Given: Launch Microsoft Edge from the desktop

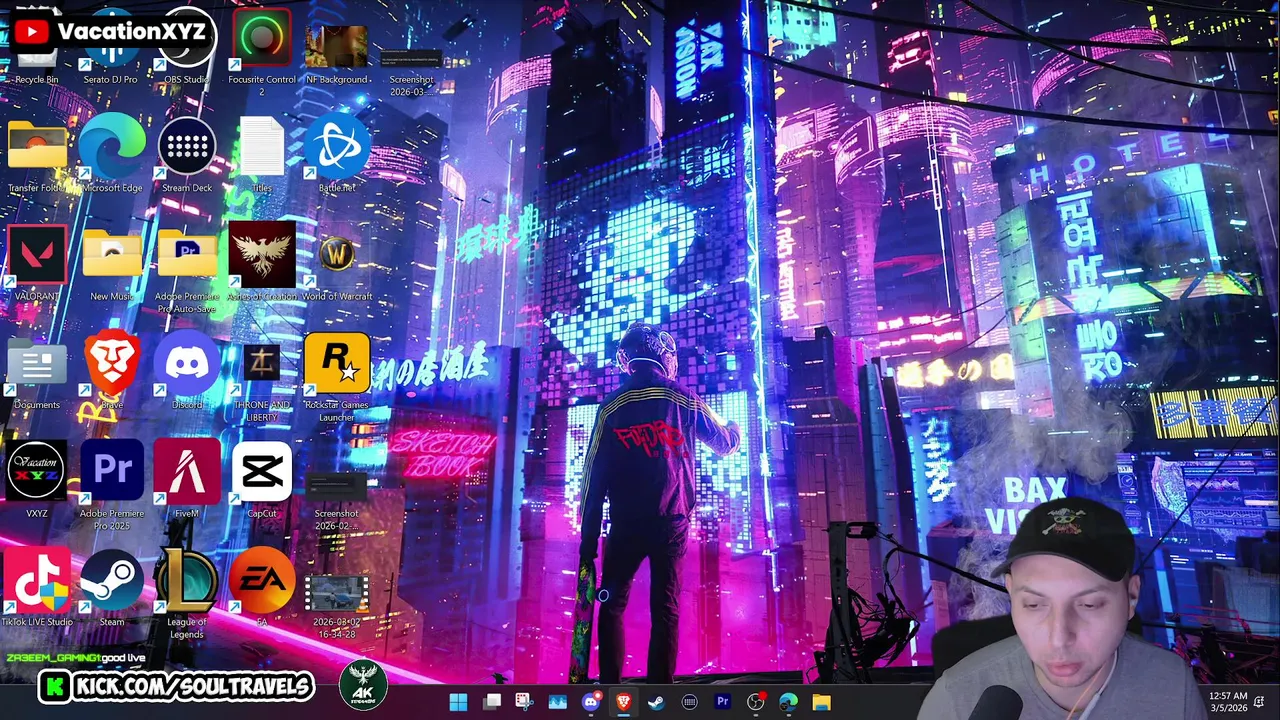Looking at the screenshot, I should [x=112, y=154].
